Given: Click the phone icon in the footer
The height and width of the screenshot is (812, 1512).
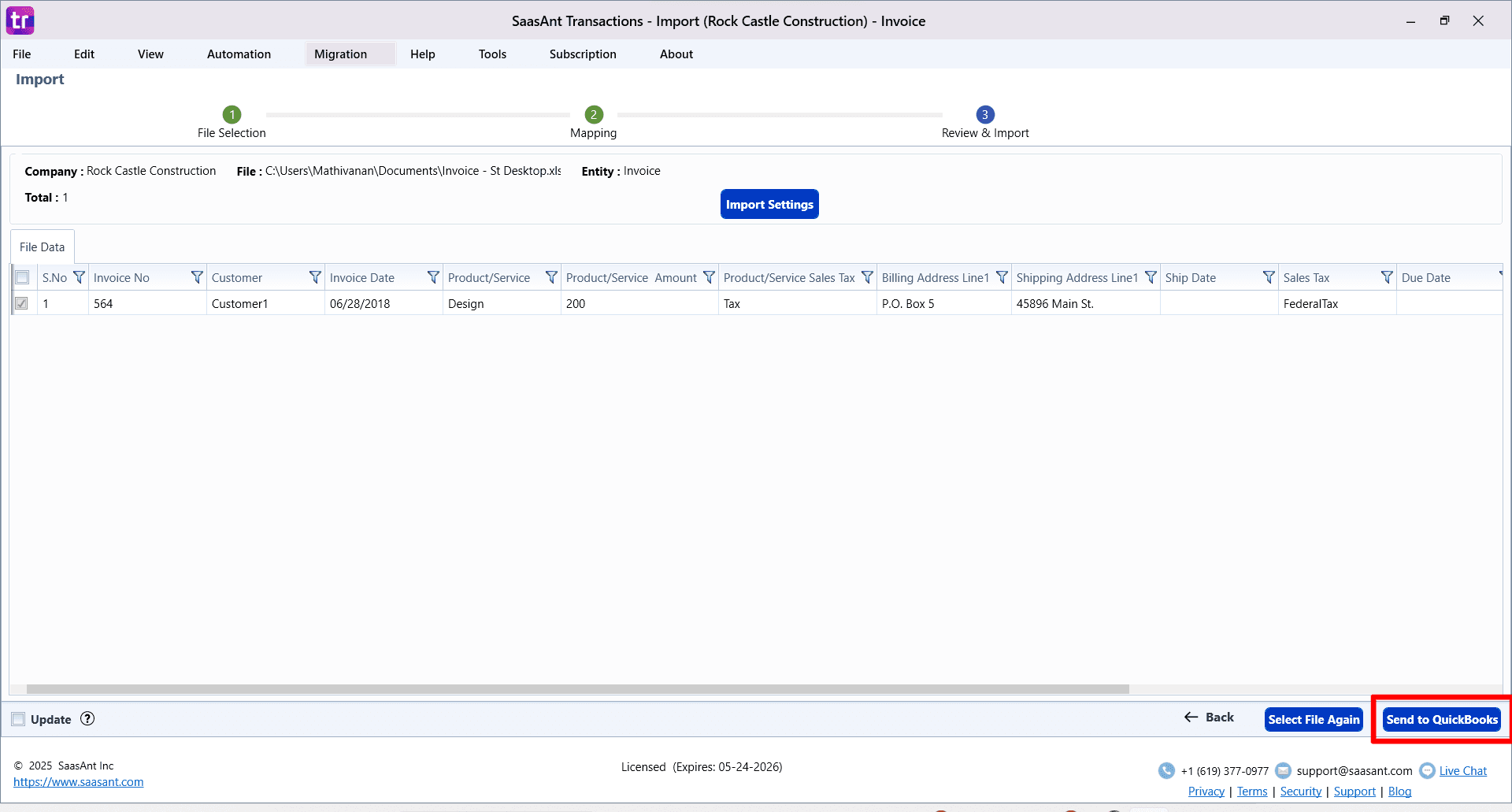Looking at the screenshot, I should coord(1166,770).
